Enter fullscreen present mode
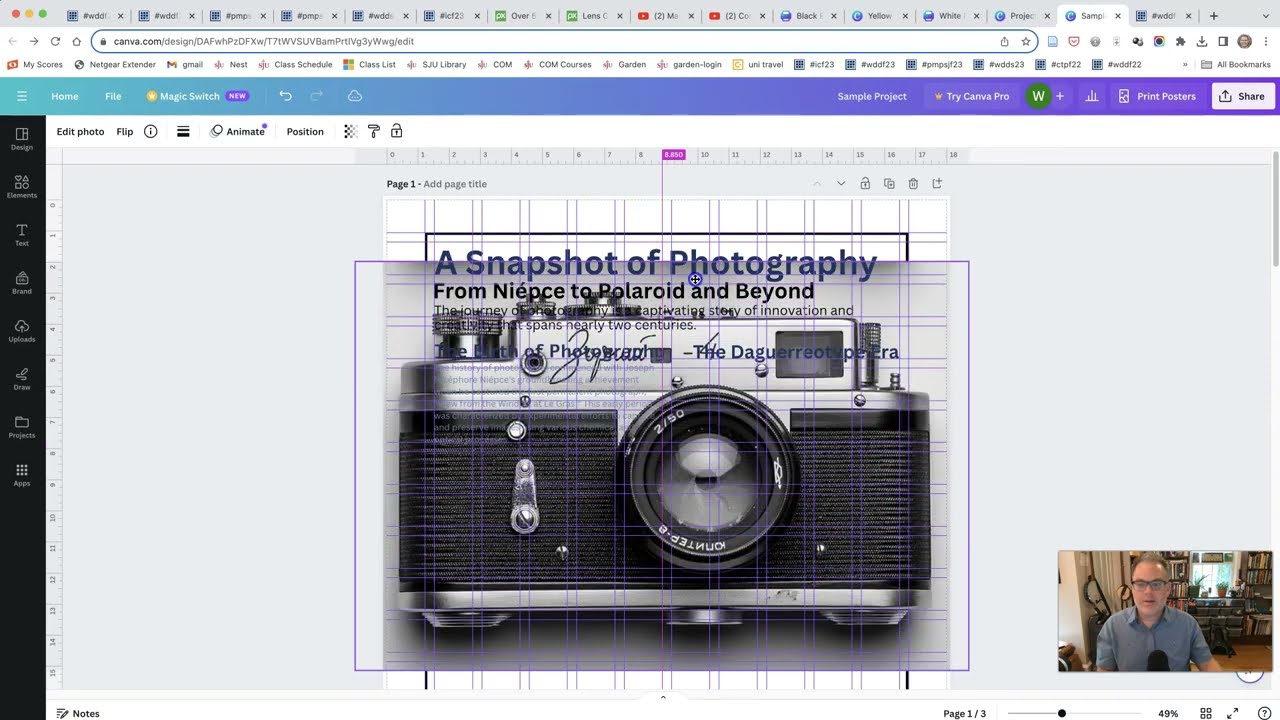Image resolution: width=1280 pixels, height=720 pixels. coord(1235,713)
